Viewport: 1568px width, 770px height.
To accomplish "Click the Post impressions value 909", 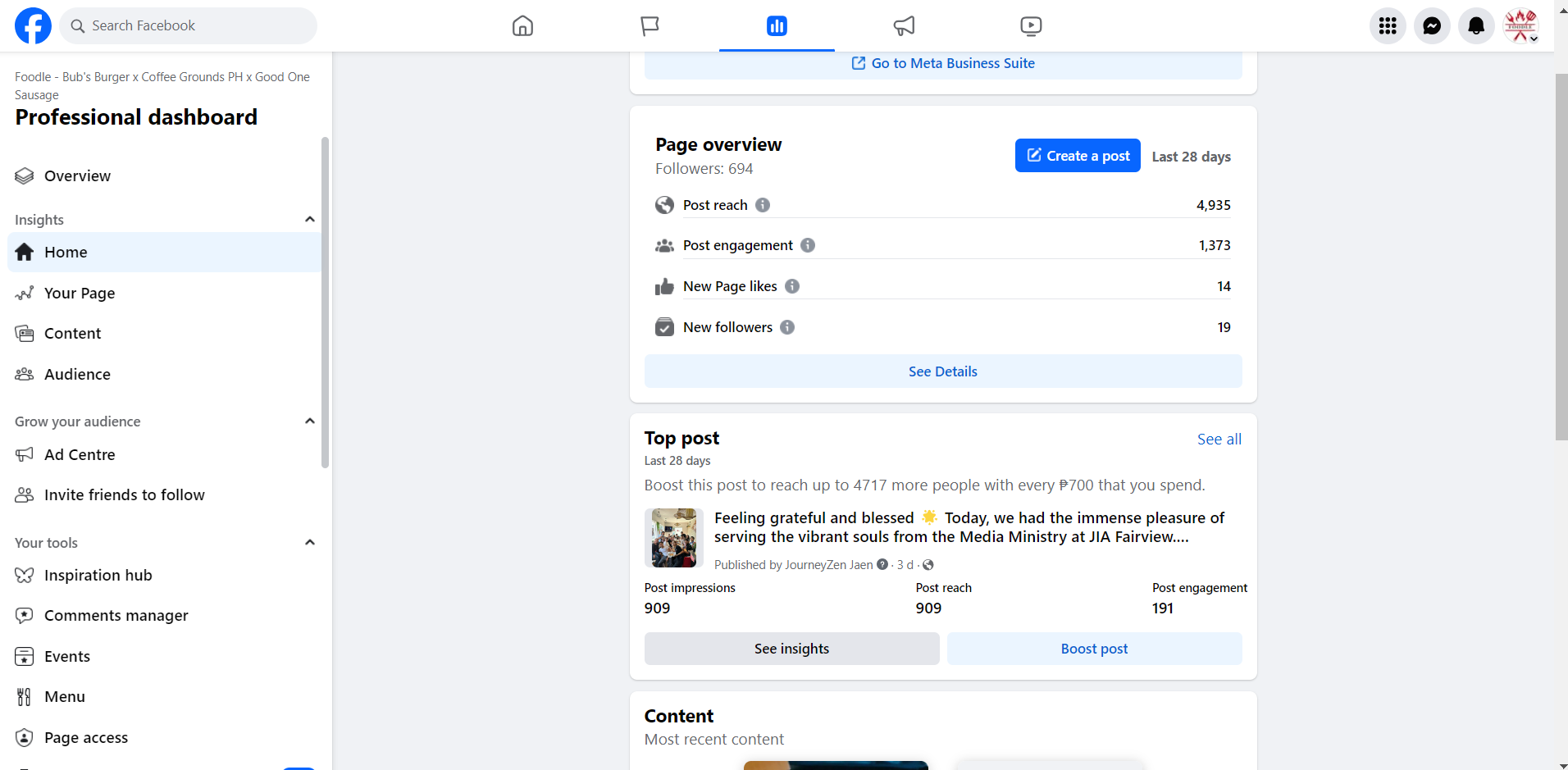I will click(x=657, y=608).
